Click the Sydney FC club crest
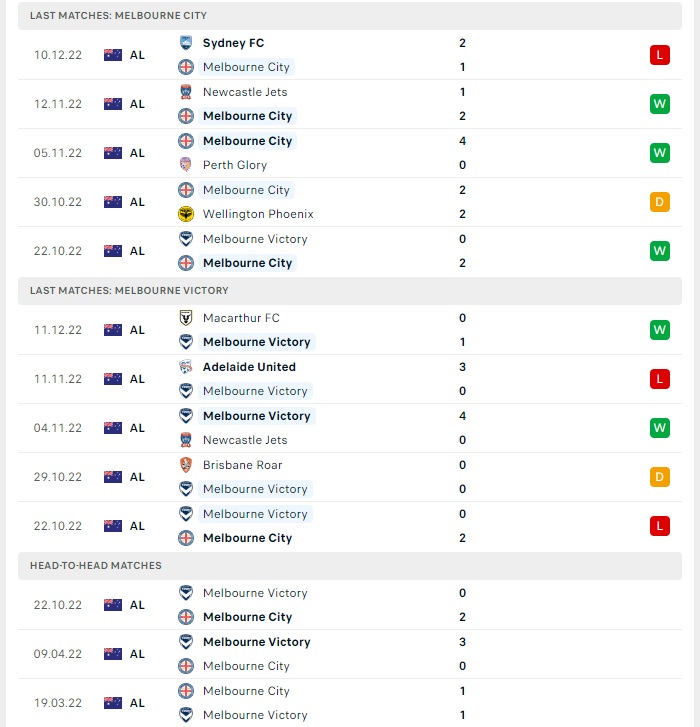 coord(185,43)
